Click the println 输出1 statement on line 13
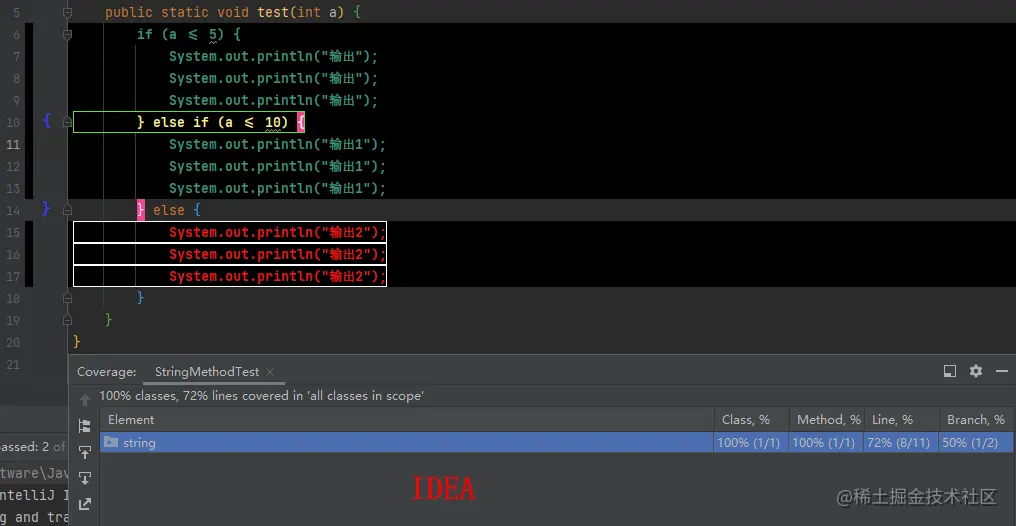The width and height of the screenshot is (1016, 526). pos(277,189)
